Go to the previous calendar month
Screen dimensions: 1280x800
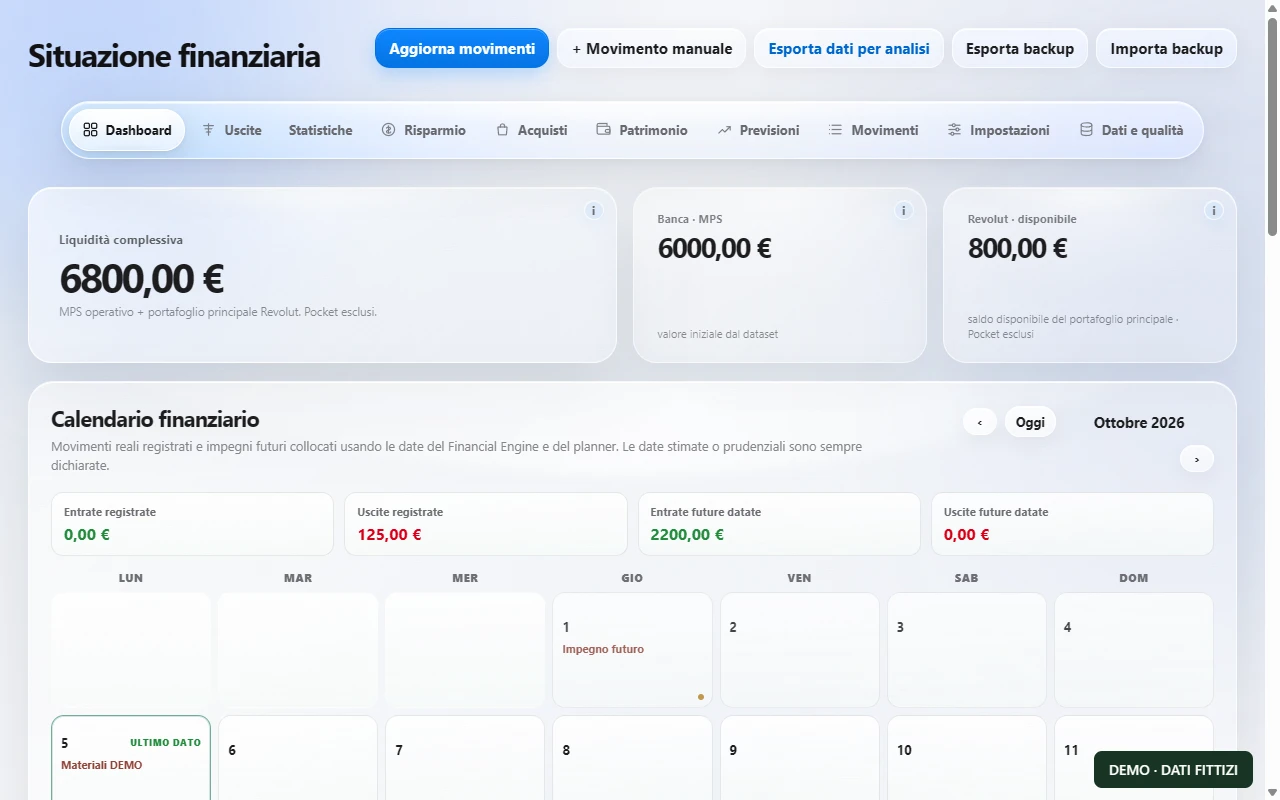coord(980,422)
